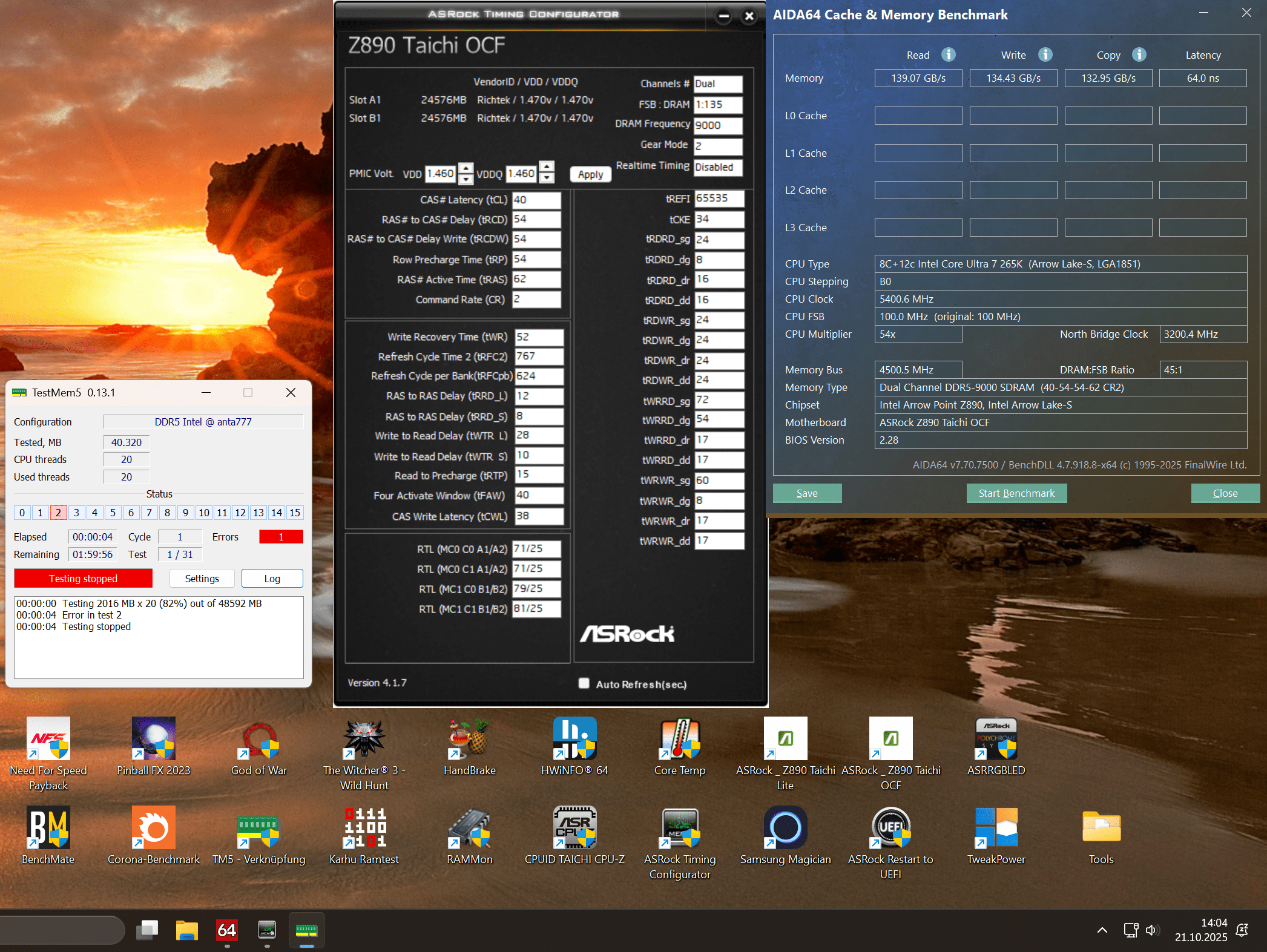Viewport: 1267px width, 952px height.
Task: Click AIDA64 icon in the taskbar
Action: [227, 930]
